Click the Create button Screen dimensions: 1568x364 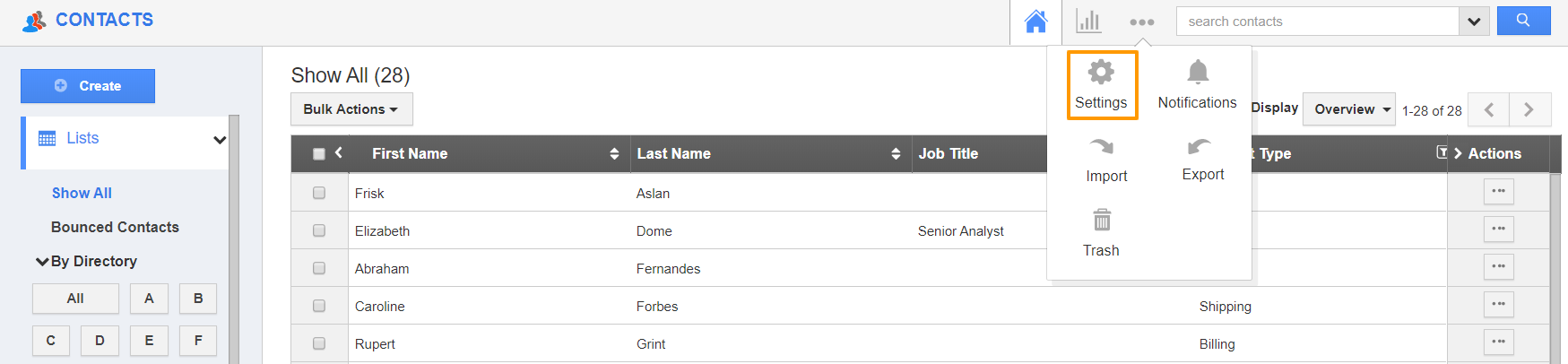pos(88,86)
